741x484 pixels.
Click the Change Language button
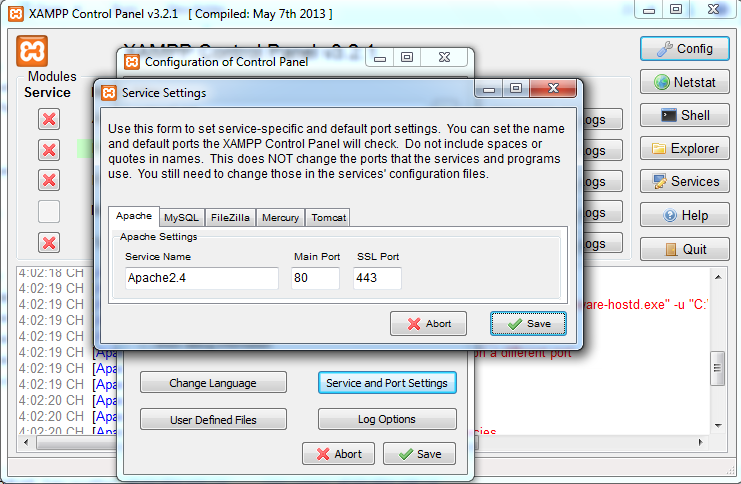(213, 382)
